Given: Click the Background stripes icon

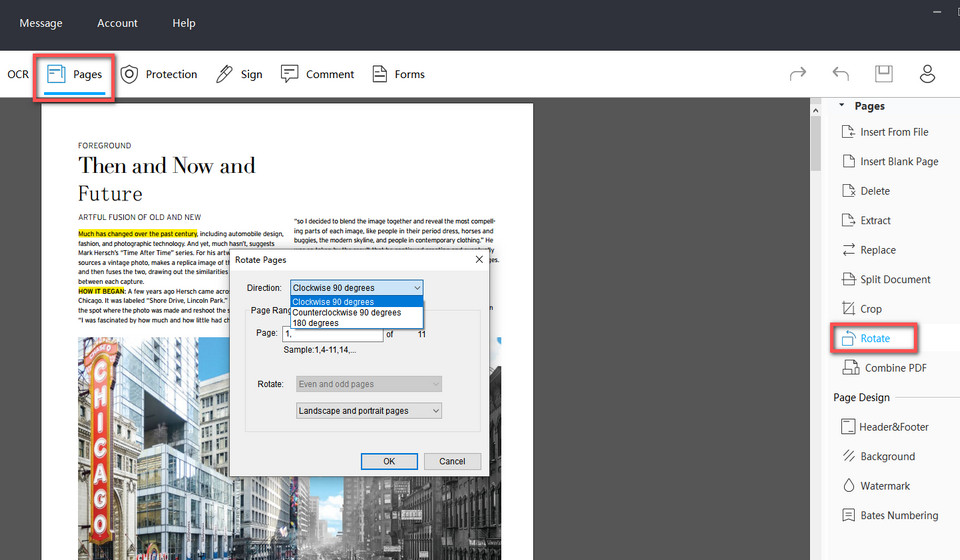Looking at the screenshot, I should tap(849, 456).
